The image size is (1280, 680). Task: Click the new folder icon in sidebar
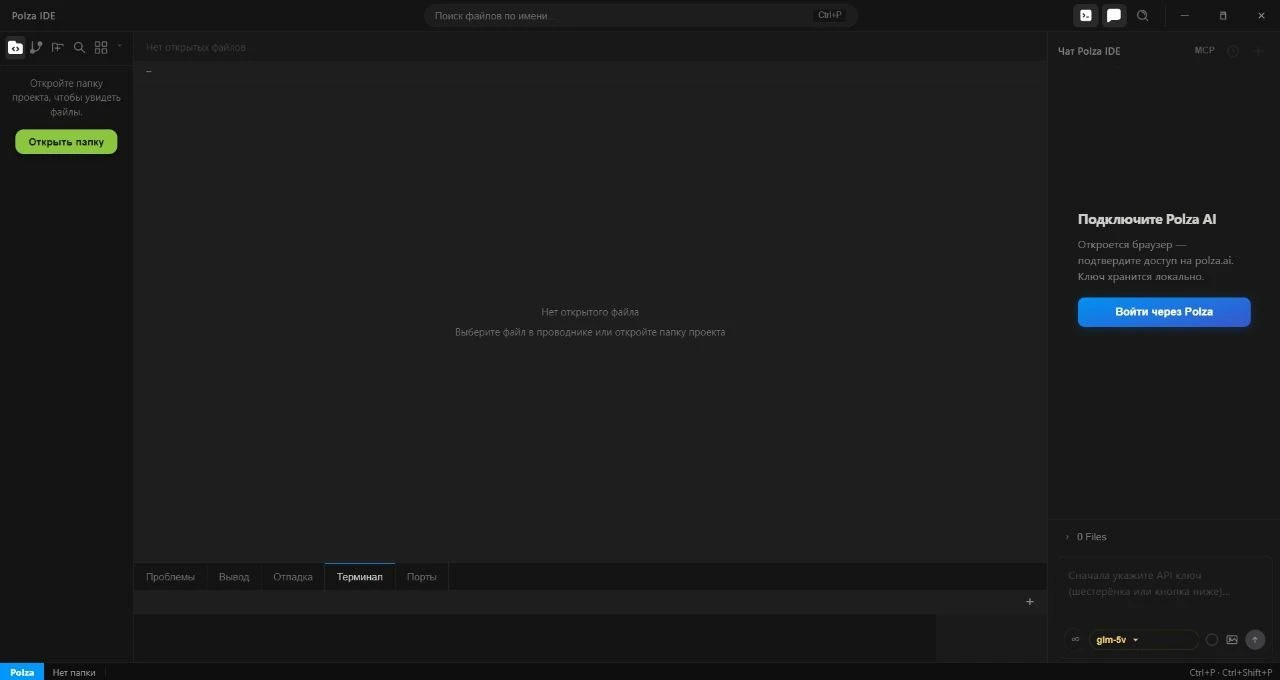pos(58,47)
